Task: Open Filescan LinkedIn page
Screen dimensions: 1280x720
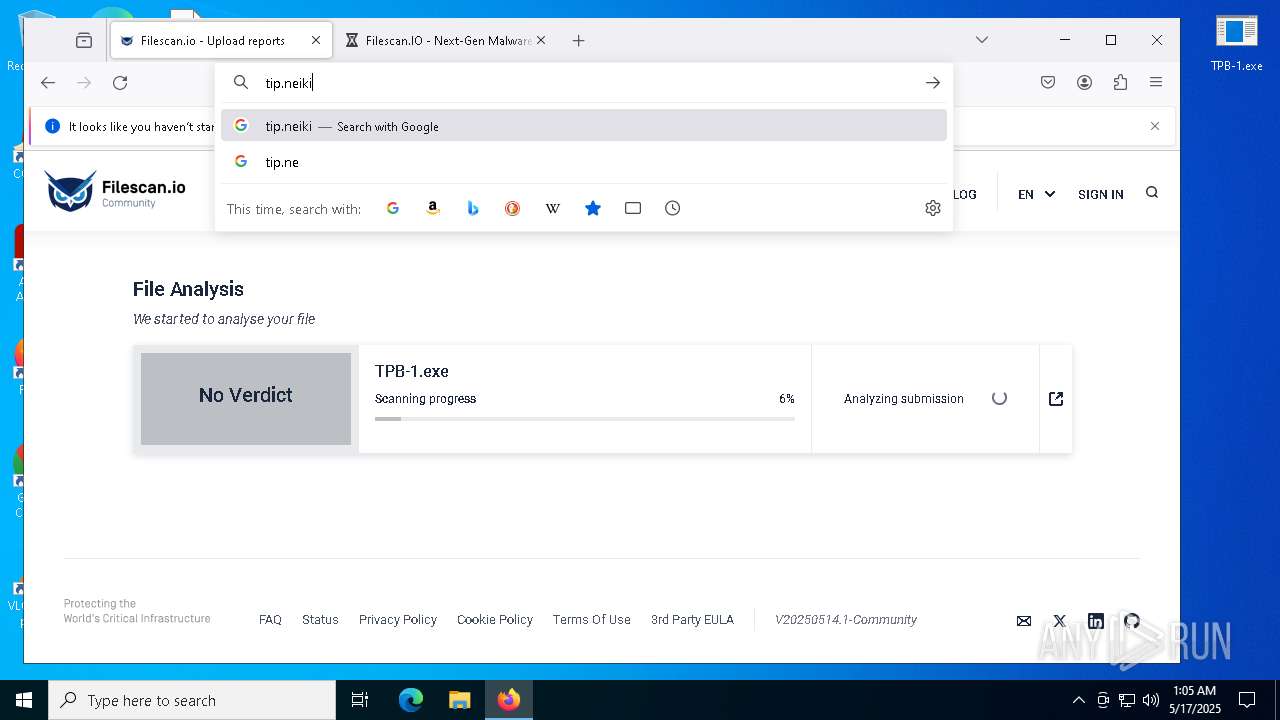Action: click(1096, 621)
